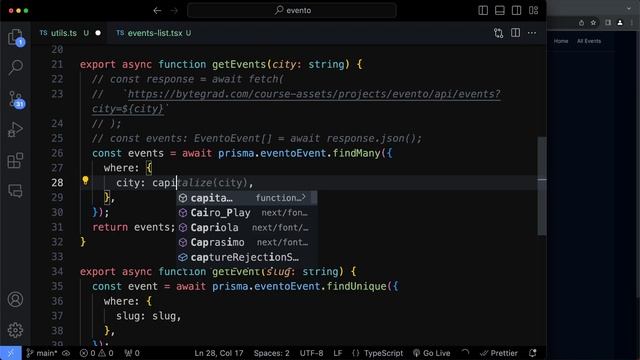Open the Extensions view
The height and width of the screenshot is (360, 640).
point(16,160)
